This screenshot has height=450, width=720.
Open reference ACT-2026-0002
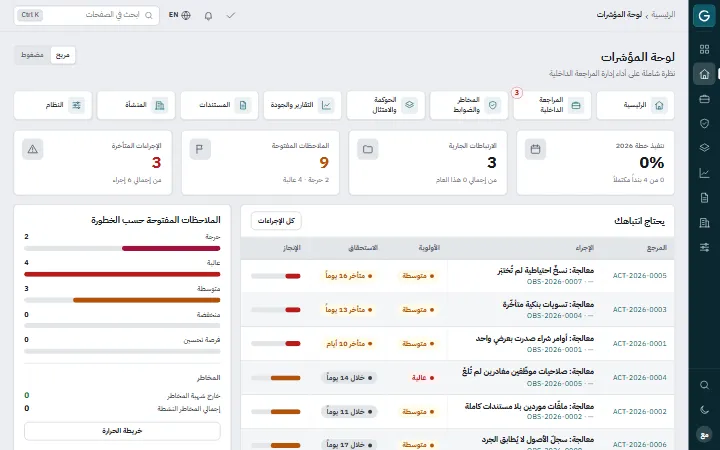639,411
